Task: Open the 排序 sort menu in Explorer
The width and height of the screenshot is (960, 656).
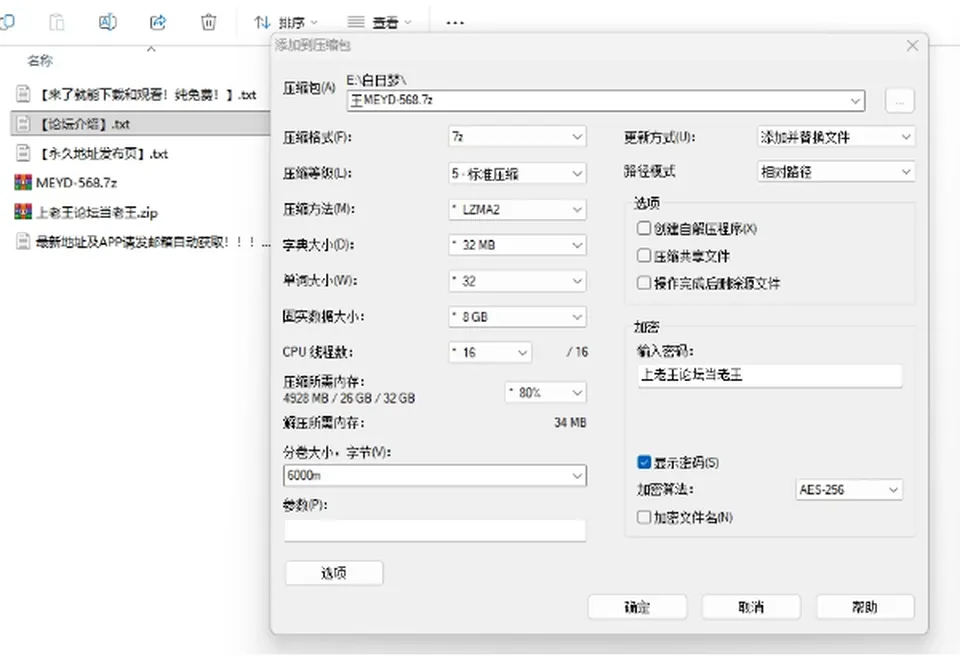Action: tap(287, 23)
